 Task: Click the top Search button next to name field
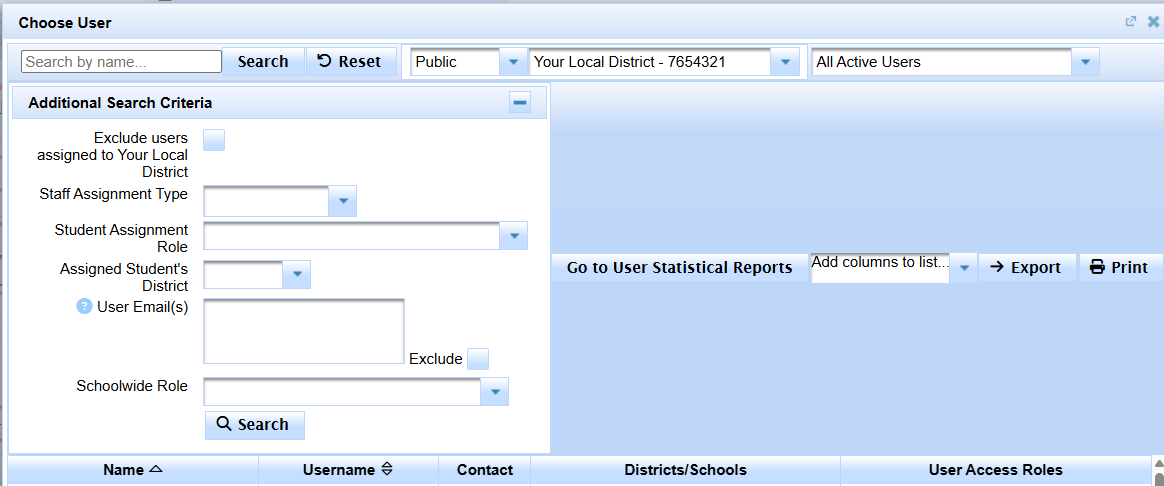click(x=263, y=62)
